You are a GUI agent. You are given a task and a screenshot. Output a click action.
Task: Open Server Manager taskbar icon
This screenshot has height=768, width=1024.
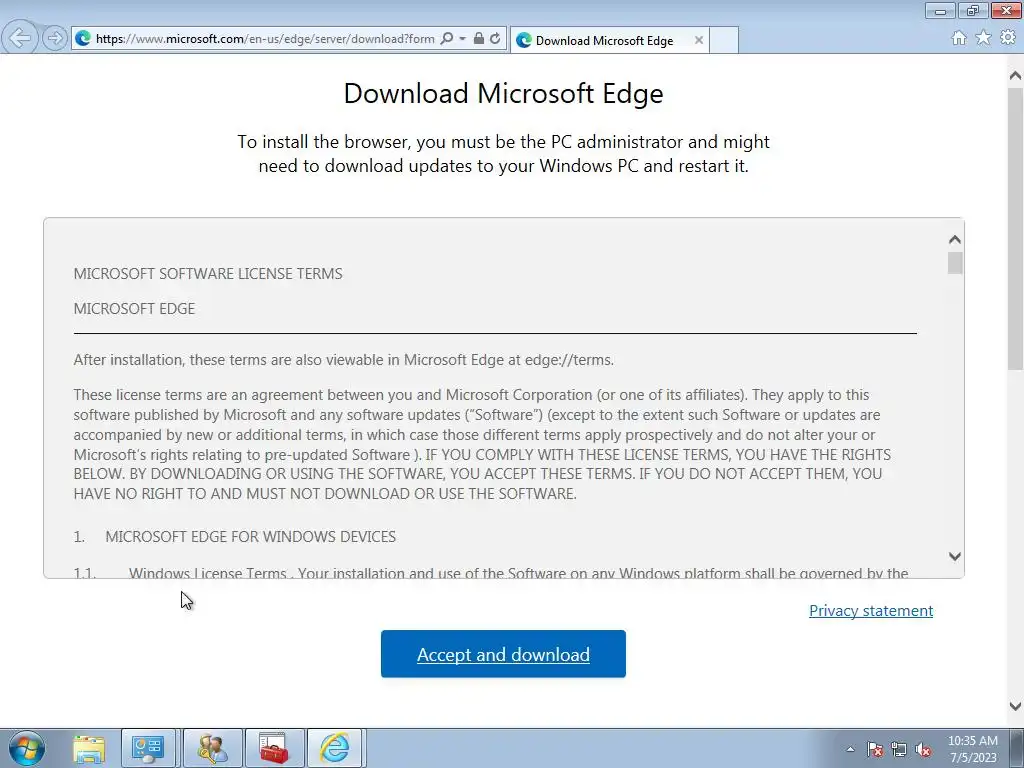(148, 748)
